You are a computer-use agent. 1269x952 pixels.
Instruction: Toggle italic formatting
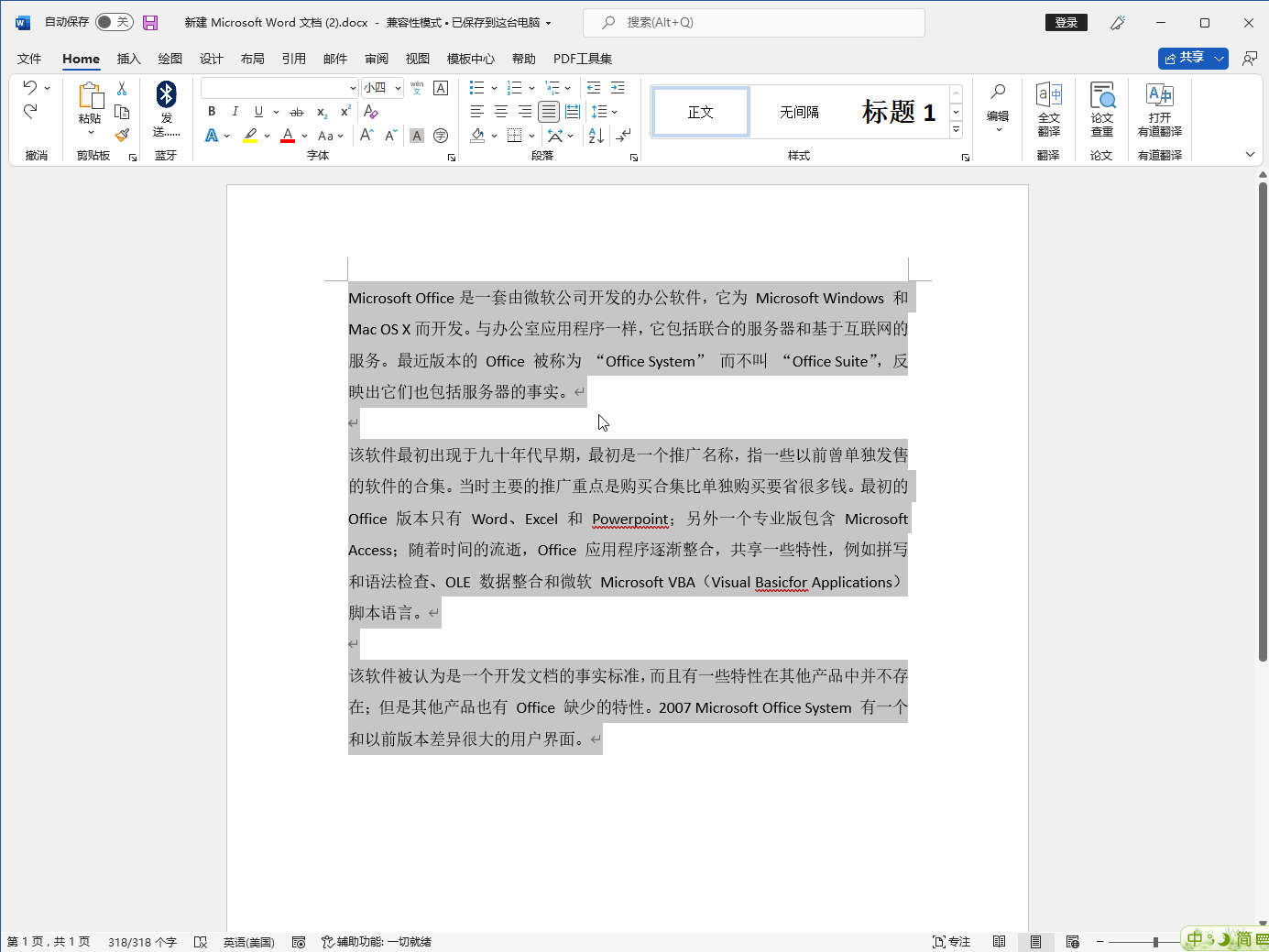click(x=235, y=112)
